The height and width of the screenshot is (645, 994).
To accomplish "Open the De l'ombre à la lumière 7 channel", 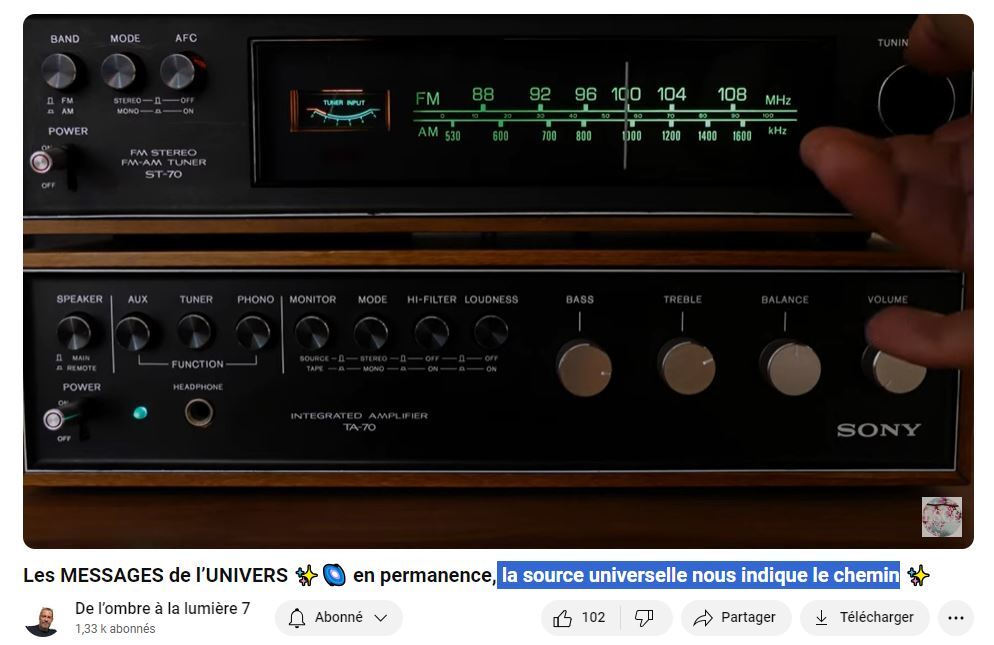I will [x=162, y=608].
